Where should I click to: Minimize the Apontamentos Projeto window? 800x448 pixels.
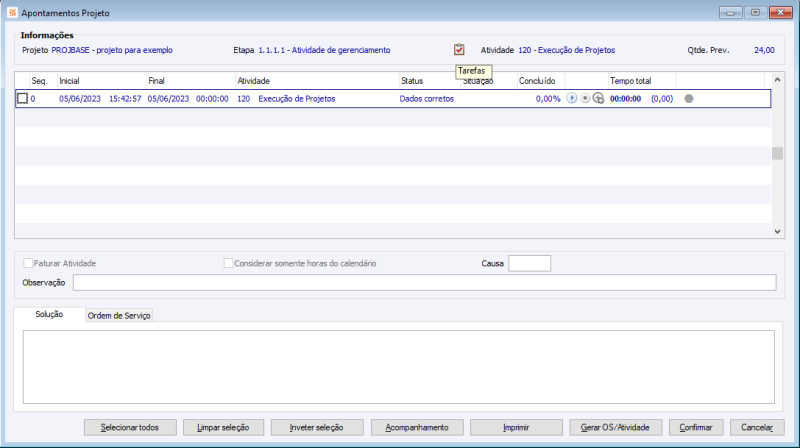tap(731, 12)
